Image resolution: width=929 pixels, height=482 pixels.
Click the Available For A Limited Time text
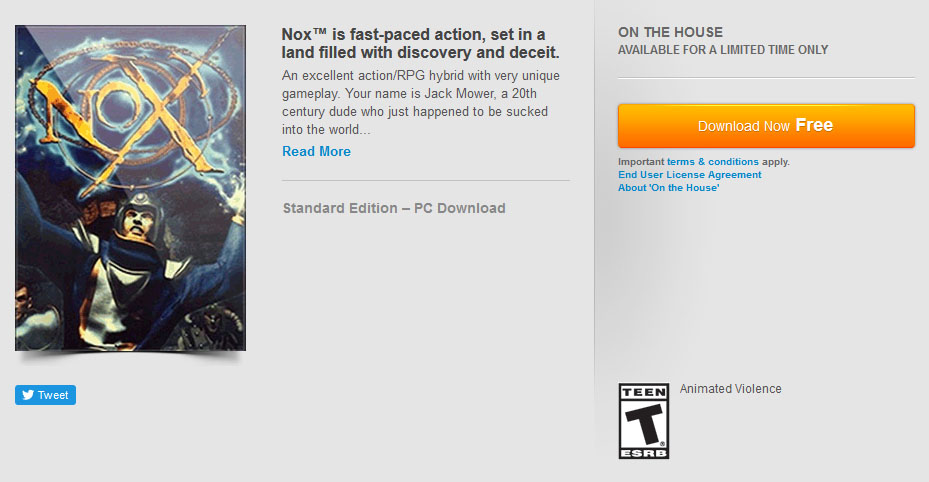pos(723,50)
